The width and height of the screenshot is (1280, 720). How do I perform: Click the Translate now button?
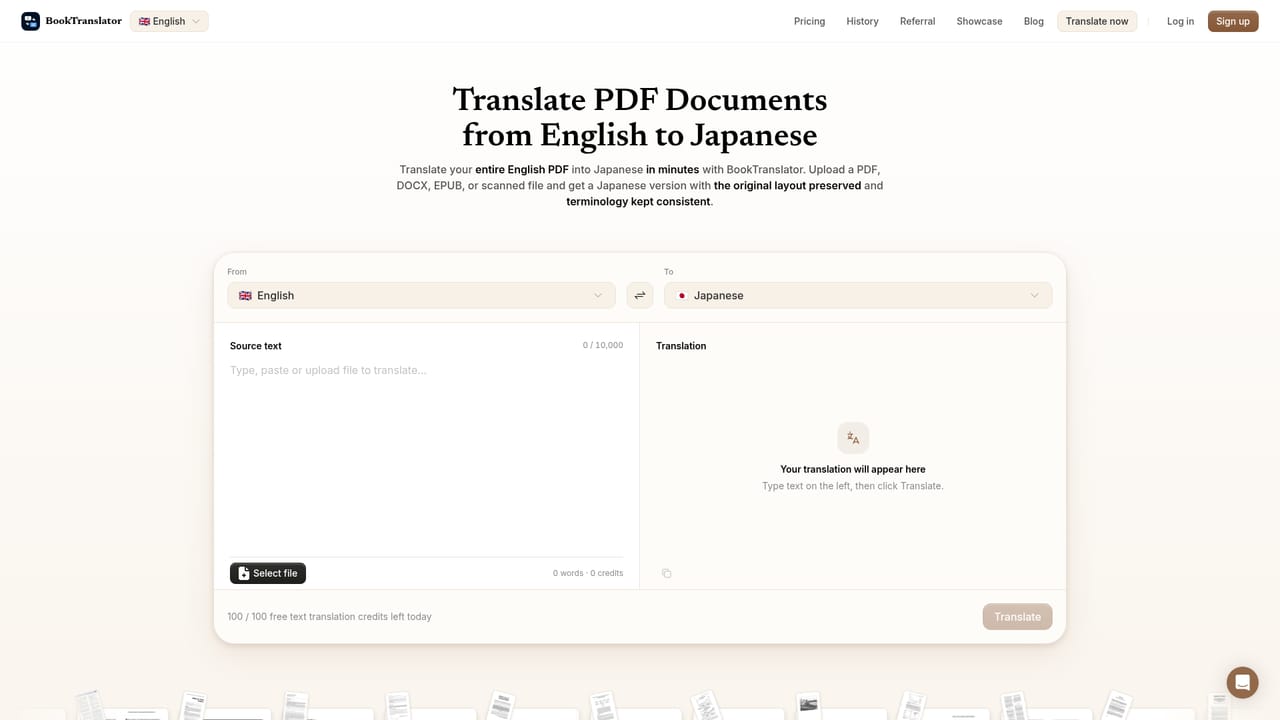[x=1097, y=21]
